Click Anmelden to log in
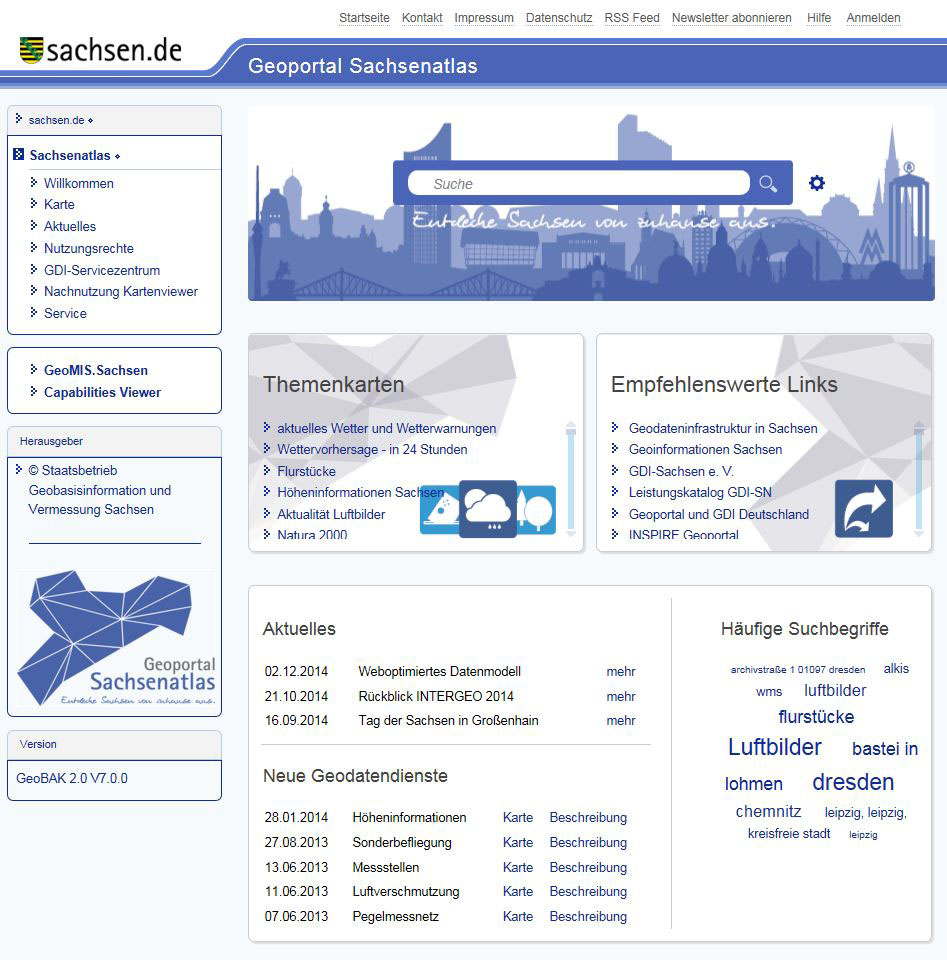Screen dimensions: 947x960 coord(873,18)
